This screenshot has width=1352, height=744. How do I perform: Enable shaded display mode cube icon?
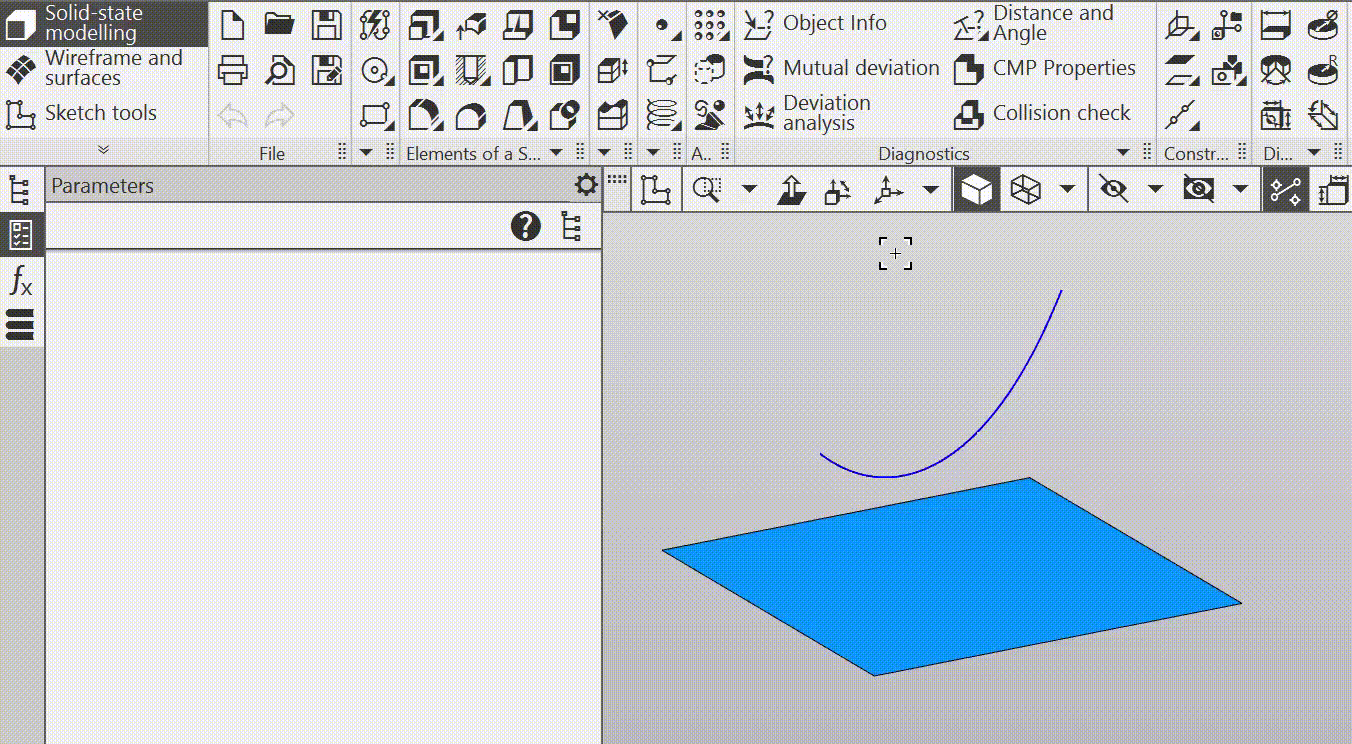click(x=976, y=189)
